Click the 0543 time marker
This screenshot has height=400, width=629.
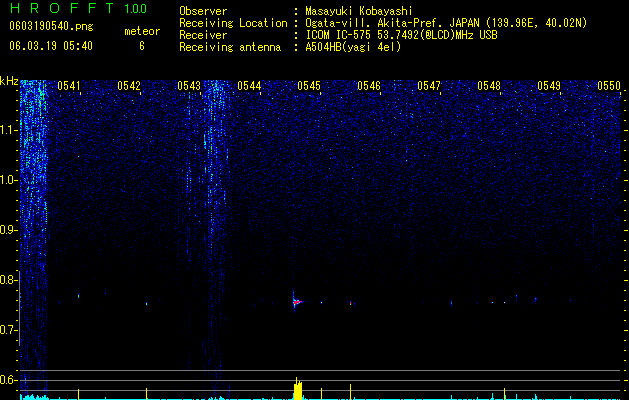tap(189, 86)
